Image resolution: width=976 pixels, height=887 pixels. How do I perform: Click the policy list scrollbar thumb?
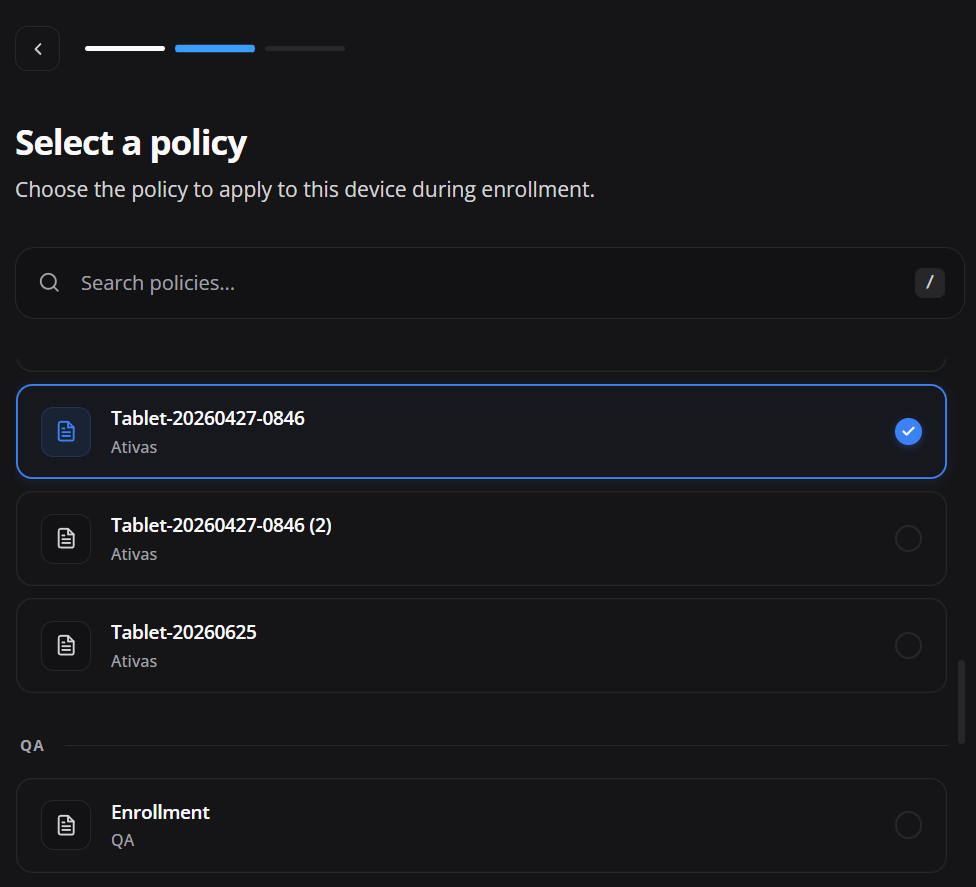(961, 702)
